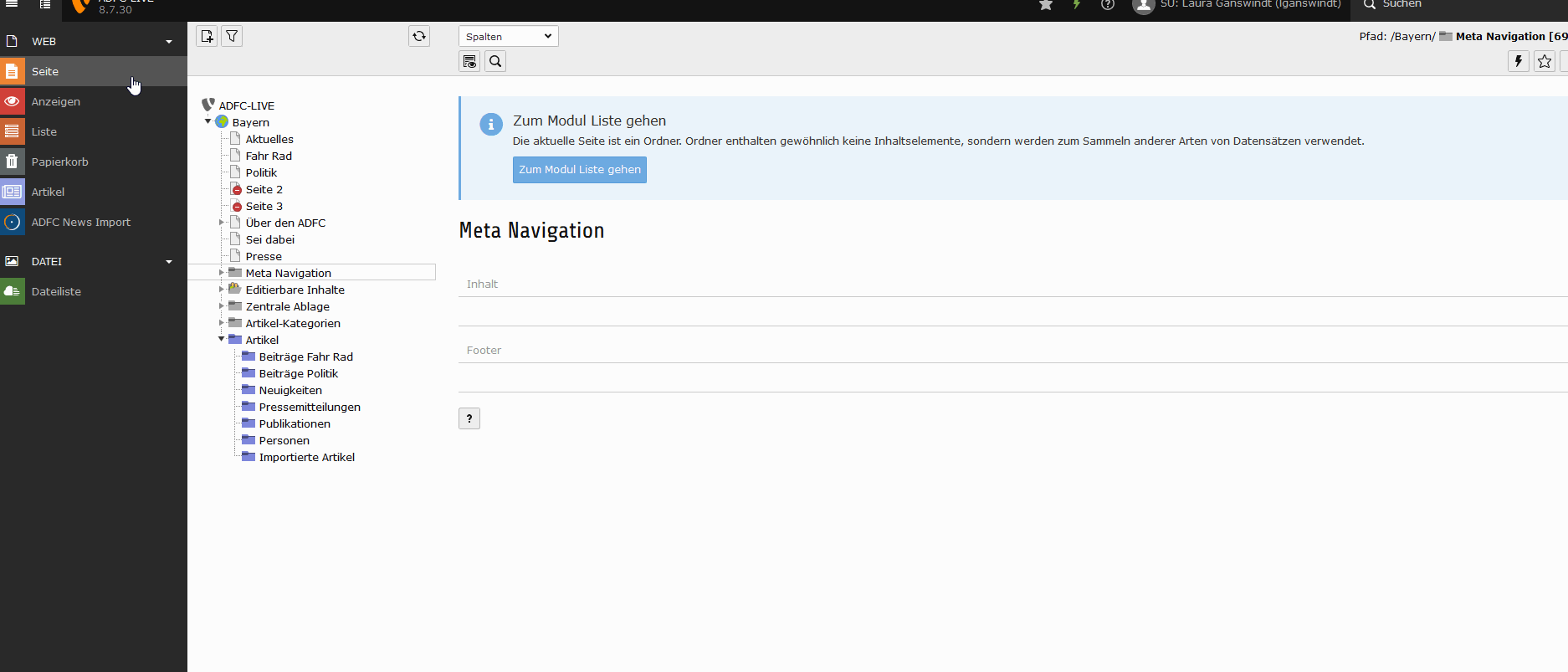Click the view webpage icon
This screenshot has width=1568, height=672.
pyautogui.click(x=469, y=61)
